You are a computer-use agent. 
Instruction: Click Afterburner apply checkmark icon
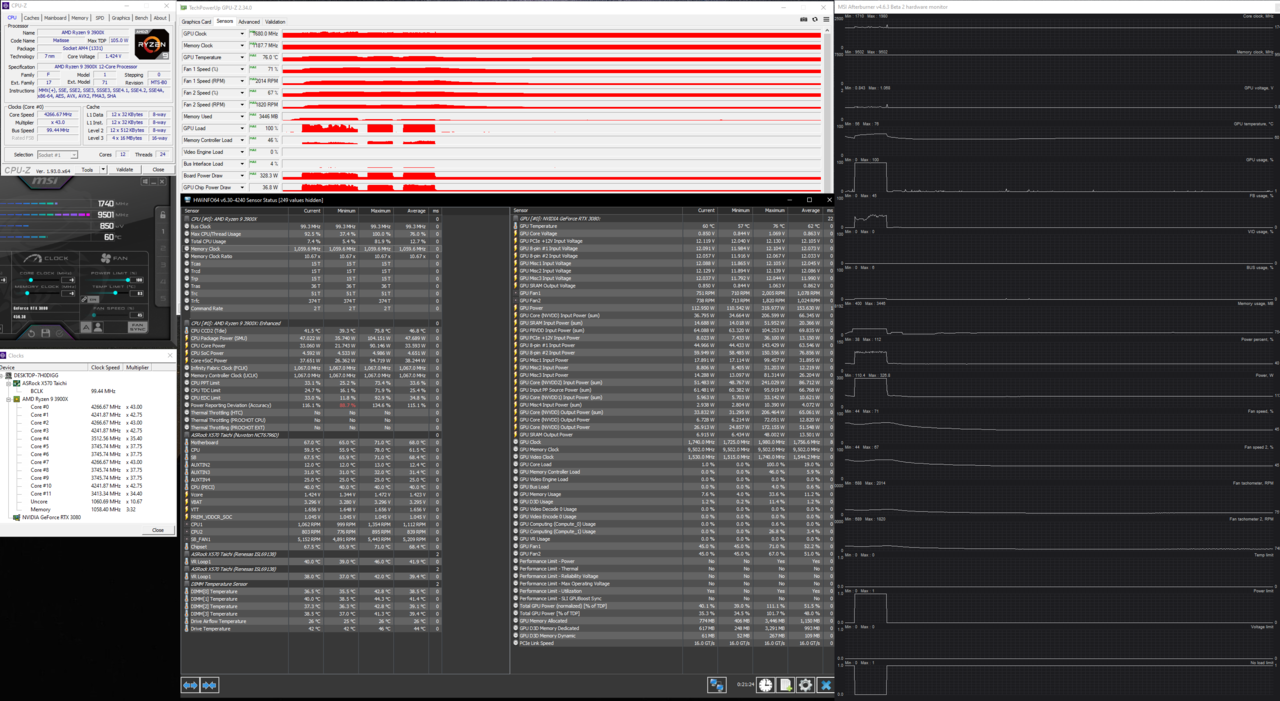[60, 333]
